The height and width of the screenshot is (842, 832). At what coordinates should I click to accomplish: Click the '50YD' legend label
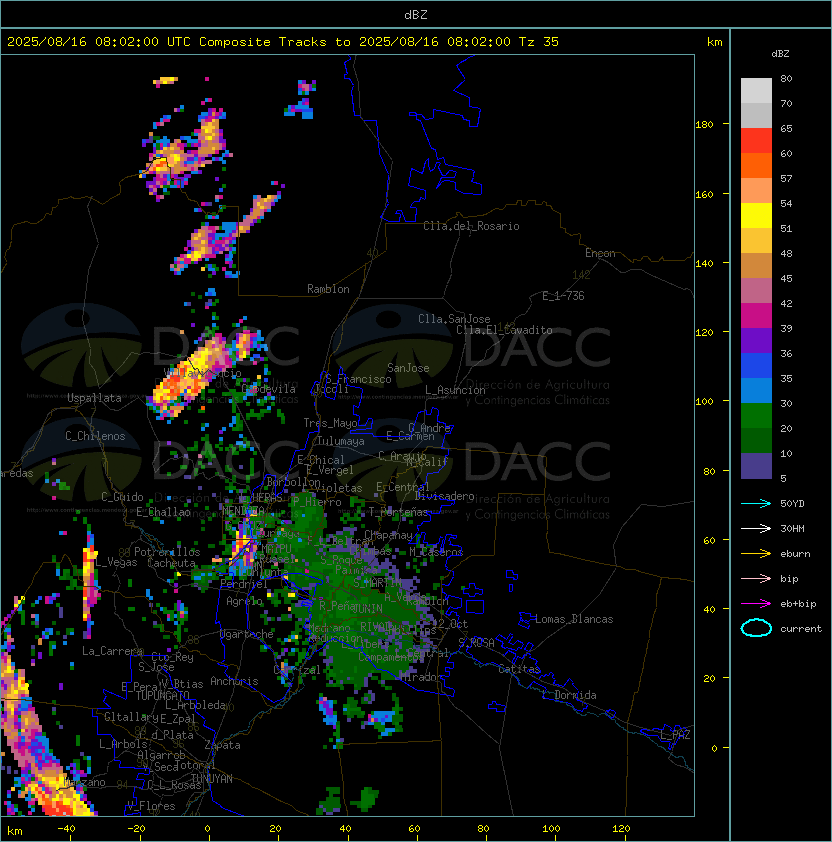(792, 503)
